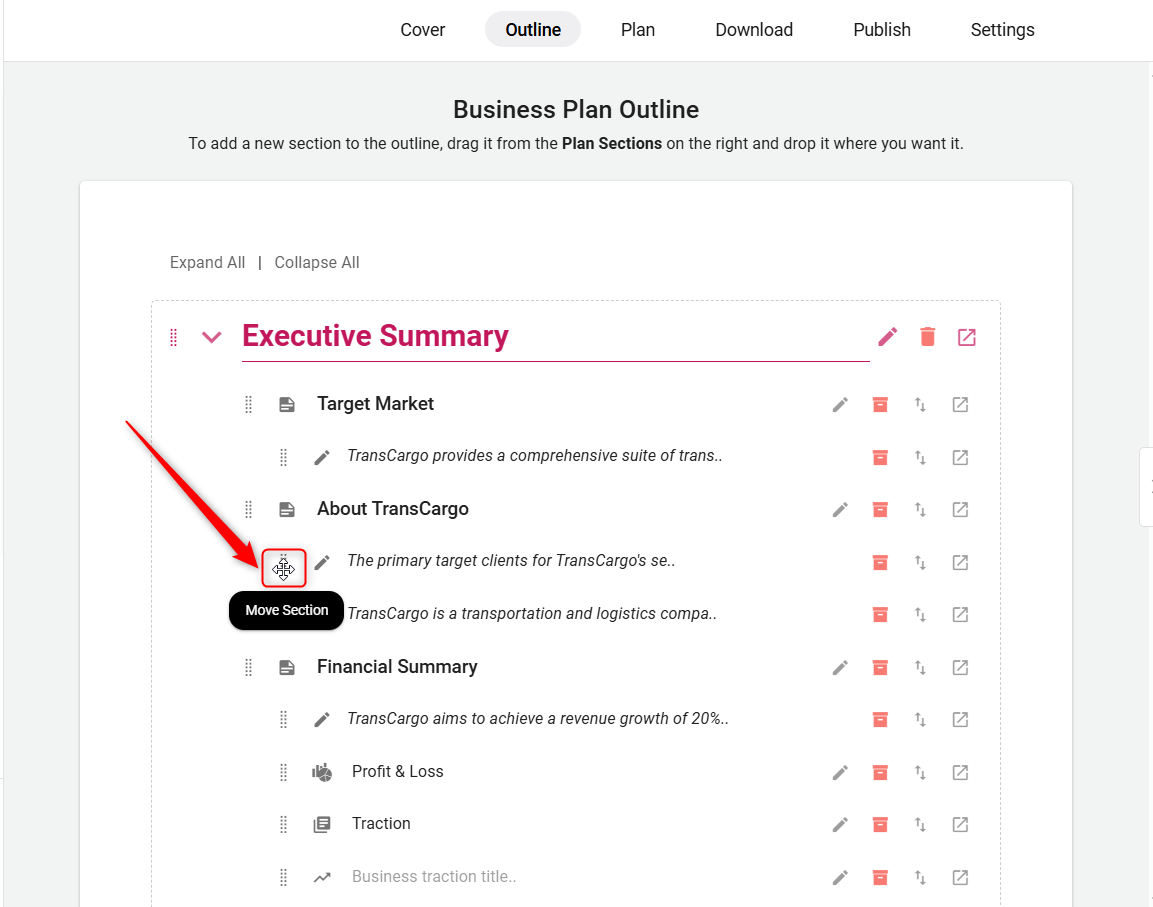Image resolution: width=1153 pixels, height=907 pixels.
Task: Open Executive Summary in new window
Action: point(967,337)
